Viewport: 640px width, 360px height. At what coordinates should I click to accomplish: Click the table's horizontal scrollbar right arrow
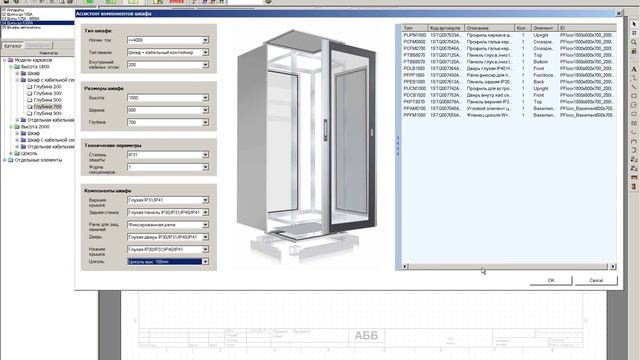pyautogui.click(x=613, y=267)
